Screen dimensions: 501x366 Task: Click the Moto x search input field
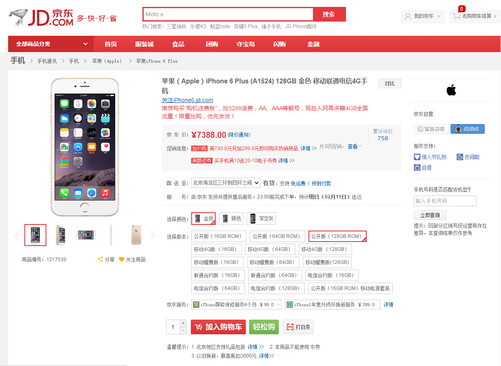click(x=228, y=14)
